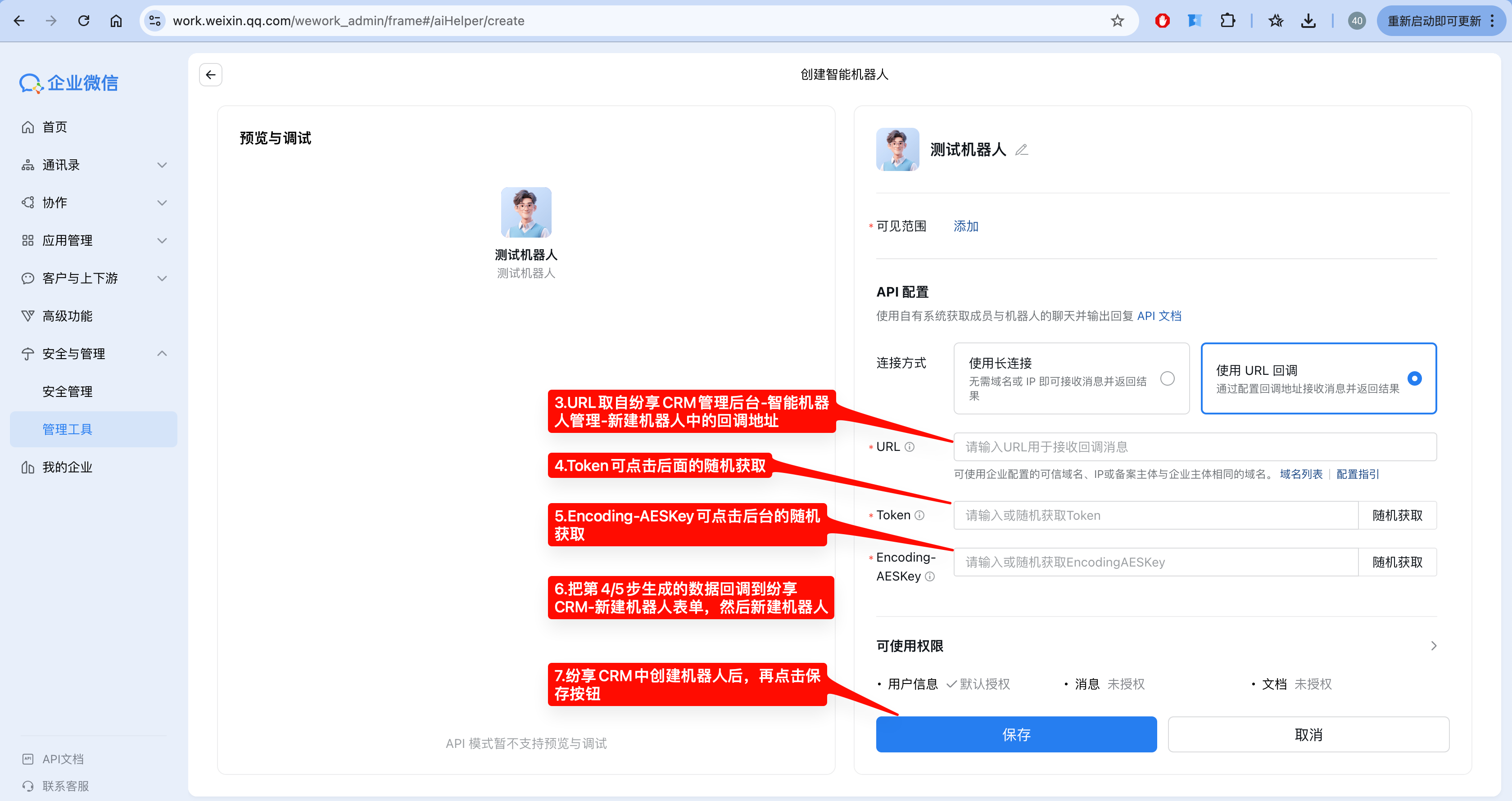Click the info icon beside Encoding-AESKey

(x=930, y=576)
